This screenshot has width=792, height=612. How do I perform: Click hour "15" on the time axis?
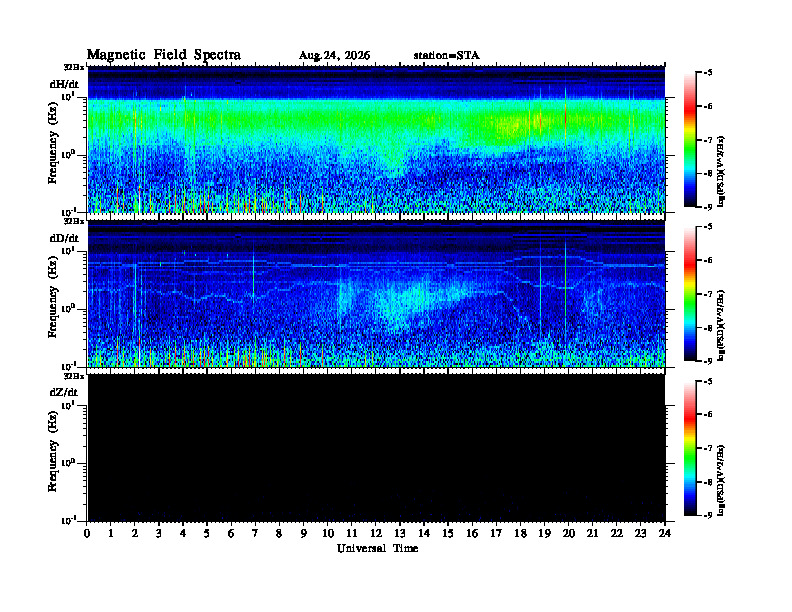pyautogui.click(x=448, y=533)
